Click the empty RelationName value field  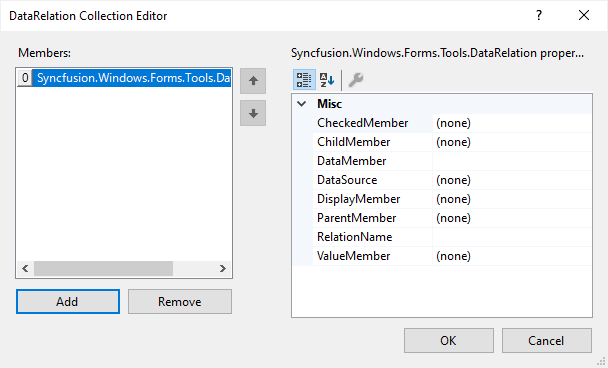pyautogui.click(x=512, y=237)
